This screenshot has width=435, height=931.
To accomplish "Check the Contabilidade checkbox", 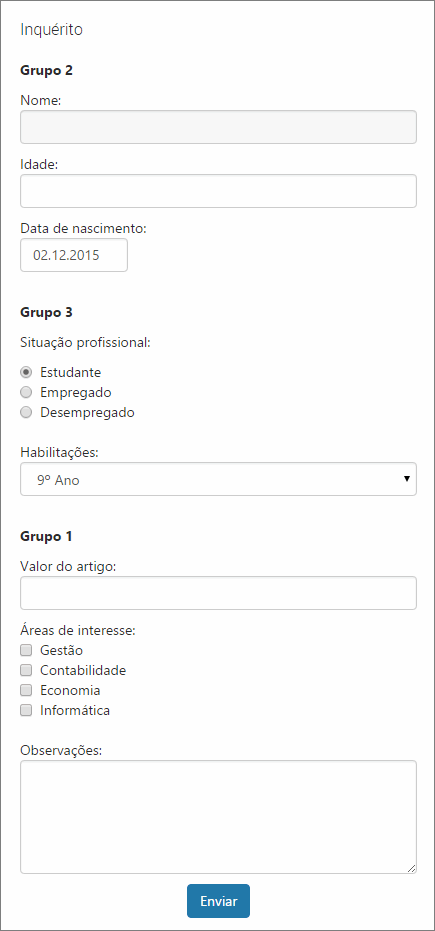I will click(x=26, y=670).
